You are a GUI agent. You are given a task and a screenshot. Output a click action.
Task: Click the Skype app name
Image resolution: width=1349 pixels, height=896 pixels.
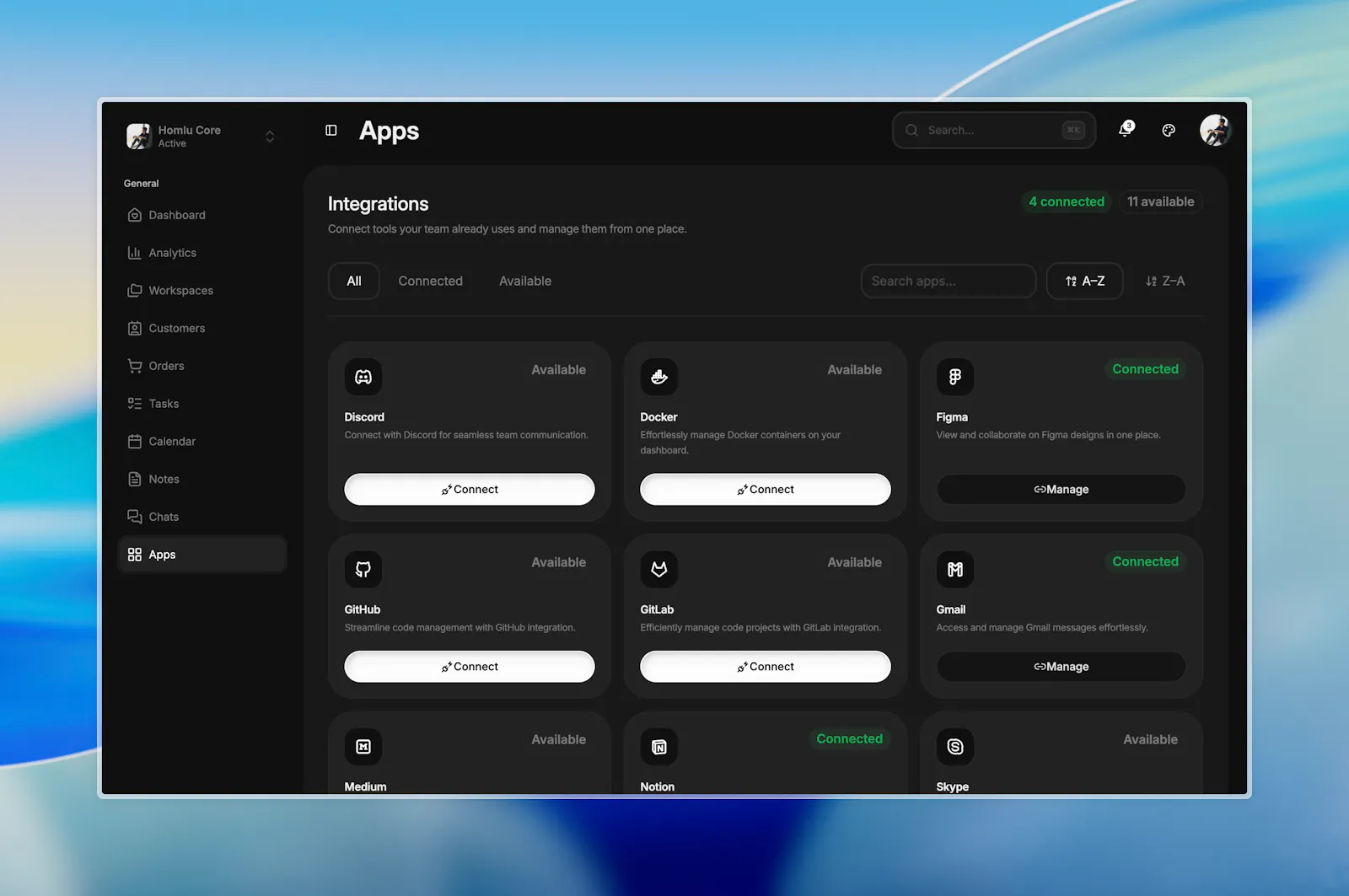tap(953, 786)
